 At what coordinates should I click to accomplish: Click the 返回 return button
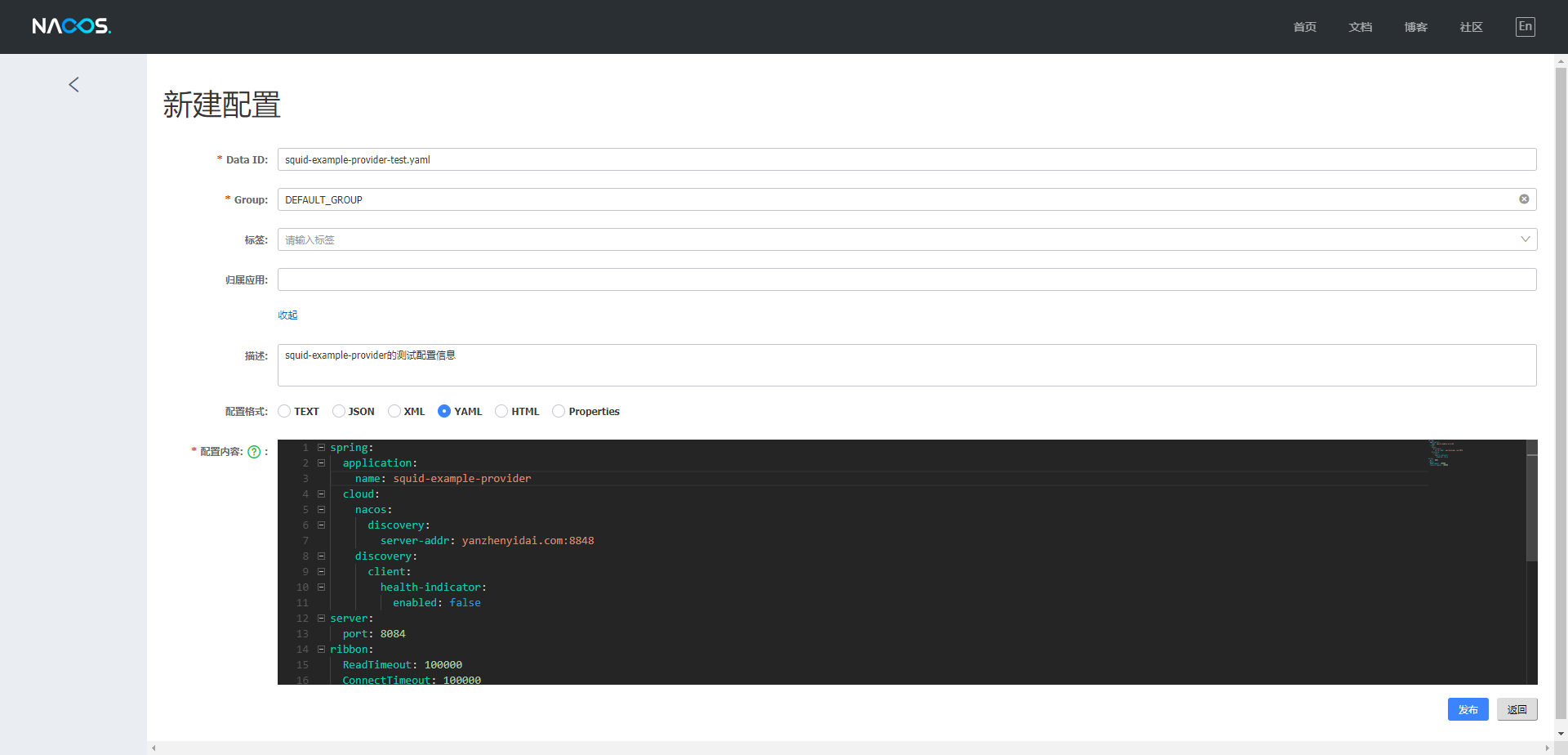point(1517,709)
